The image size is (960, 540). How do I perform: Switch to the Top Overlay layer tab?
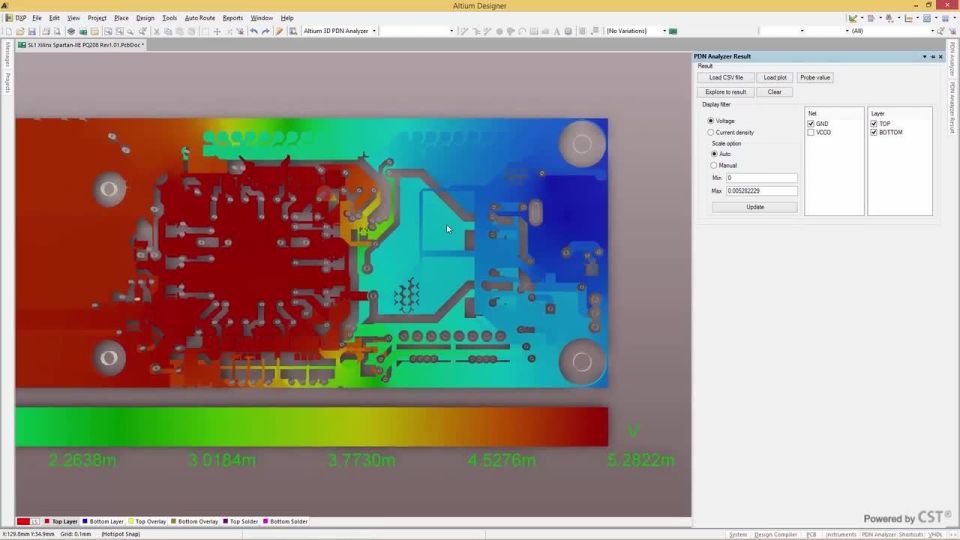point(147,522)
